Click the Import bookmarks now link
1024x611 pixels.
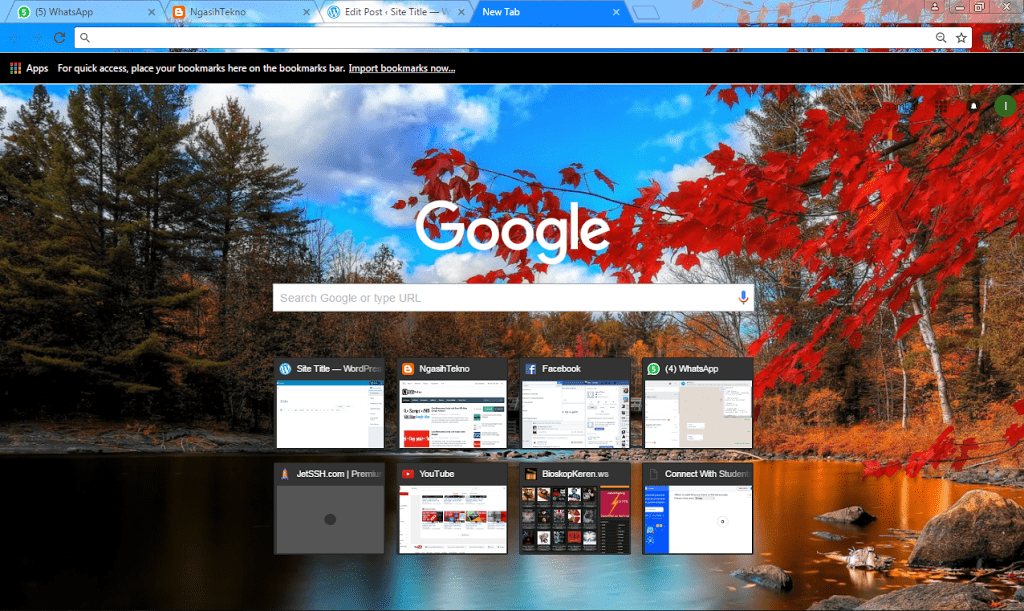pos(402,68)
